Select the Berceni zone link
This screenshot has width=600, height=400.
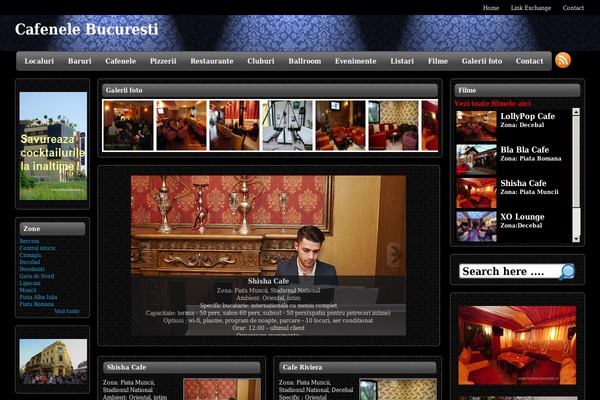(29, 241)
